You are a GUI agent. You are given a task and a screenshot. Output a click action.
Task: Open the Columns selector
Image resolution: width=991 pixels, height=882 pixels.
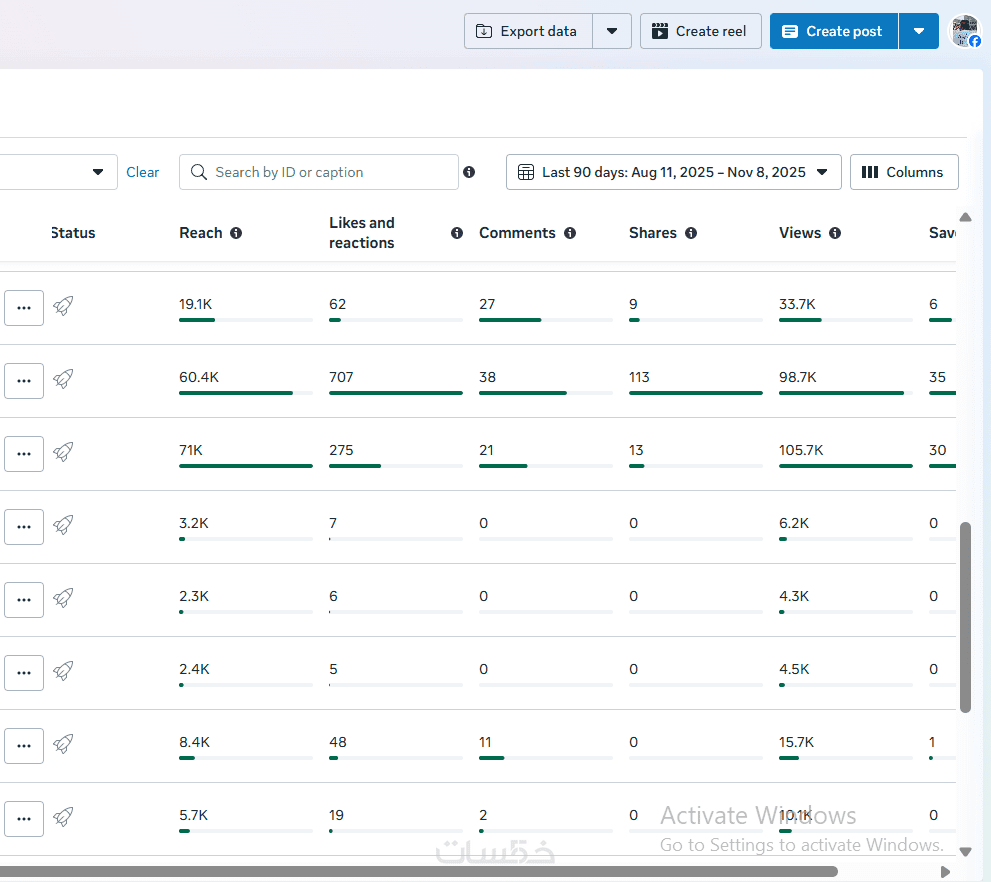pyautogui.click(x=903, y=172)
